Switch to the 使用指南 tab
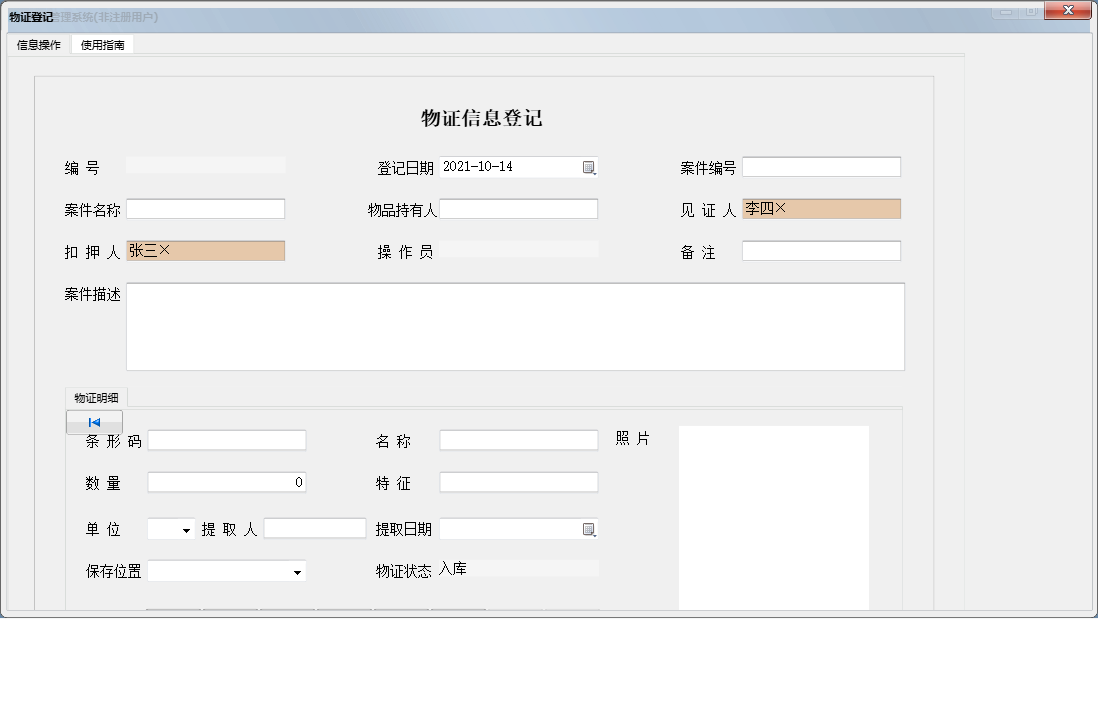Screen dimensions: 1098x702 coord(102,44)
